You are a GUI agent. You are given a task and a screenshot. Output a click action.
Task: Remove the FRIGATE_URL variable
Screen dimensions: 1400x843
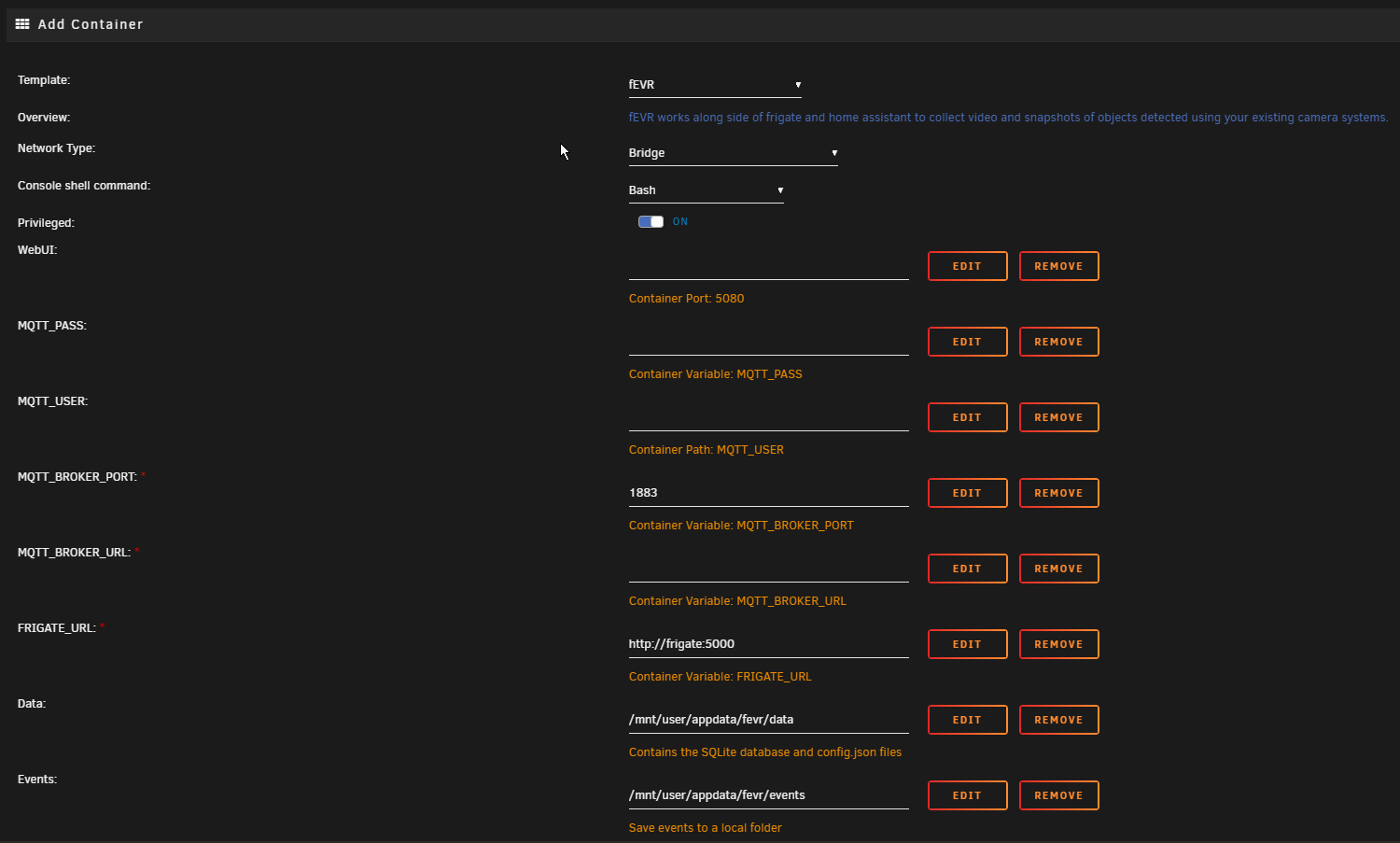1058,643
